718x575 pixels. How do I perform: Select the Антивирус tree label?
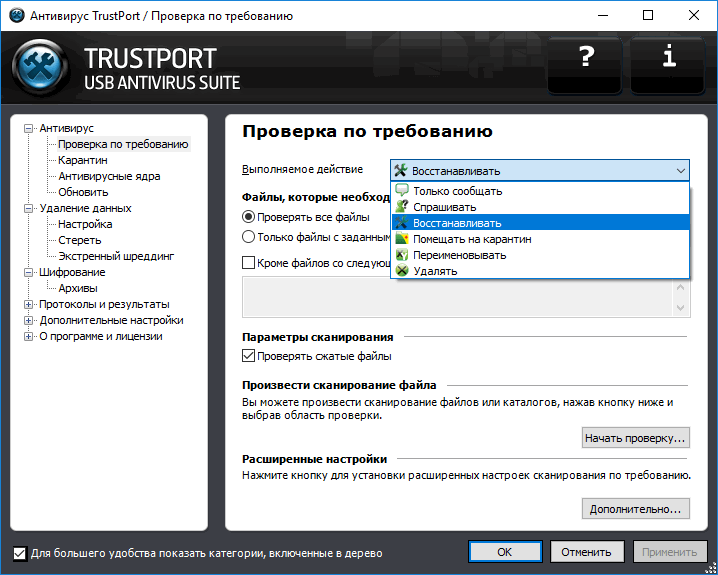click(66, 128)
